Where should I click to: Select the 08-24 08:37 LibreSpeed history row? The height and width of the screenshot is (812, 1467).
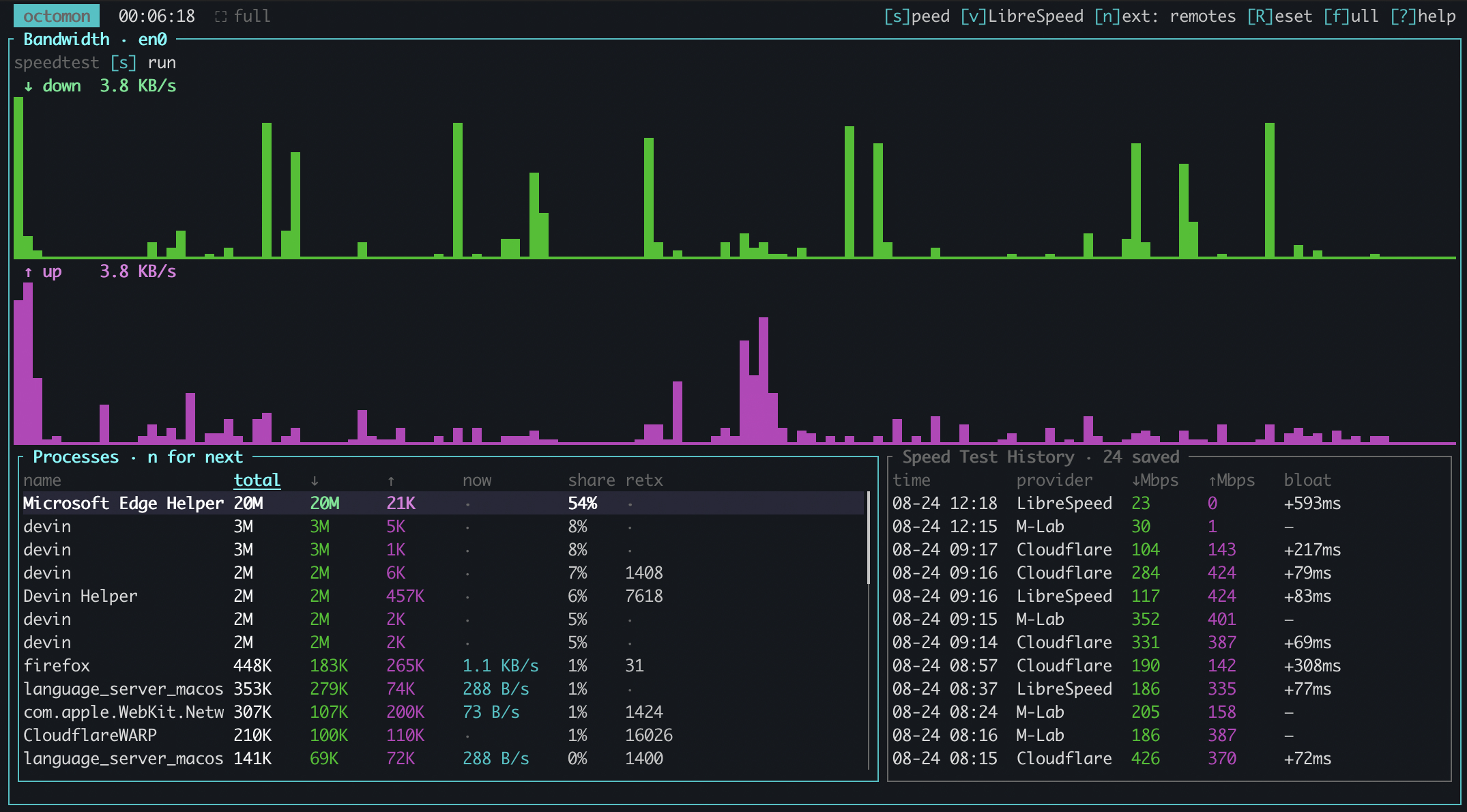point(1168,689)
